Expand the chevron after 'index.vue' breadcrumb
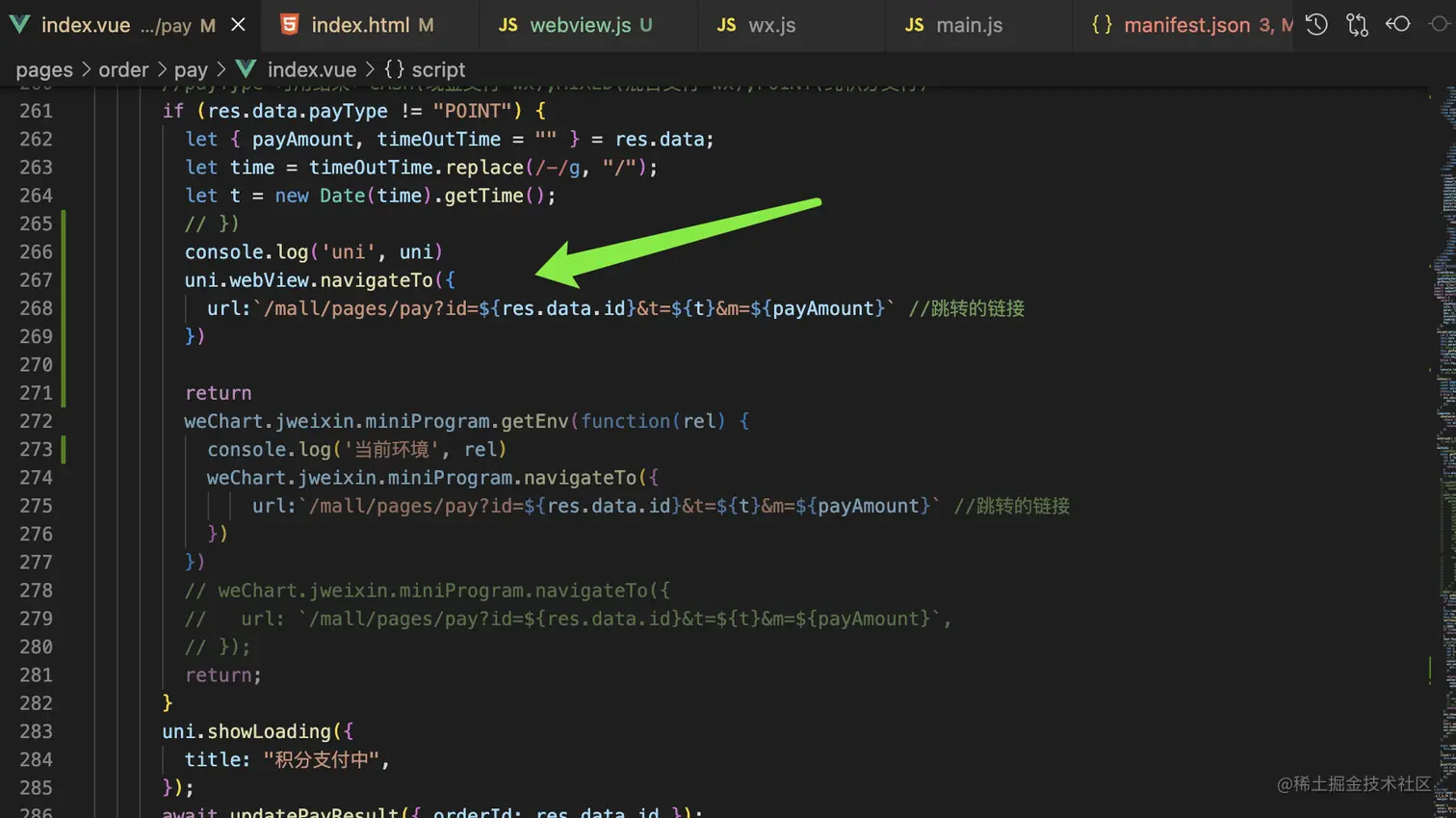 [370, 69]
